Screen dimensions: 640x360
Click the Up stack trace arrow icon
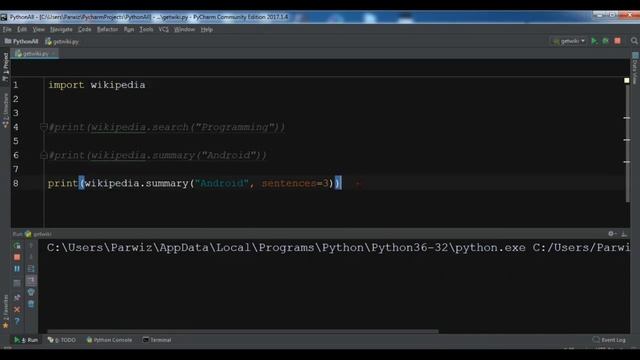pos(31,246)
